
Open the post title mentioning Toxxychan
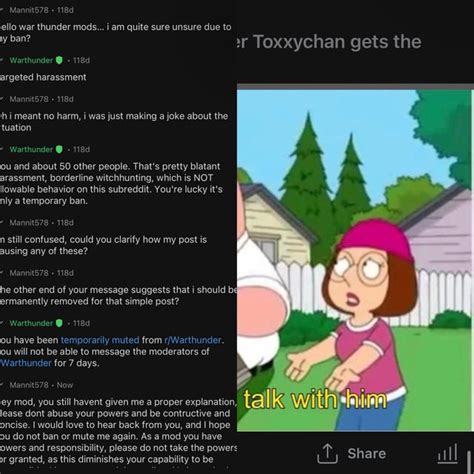pos(329,42)
